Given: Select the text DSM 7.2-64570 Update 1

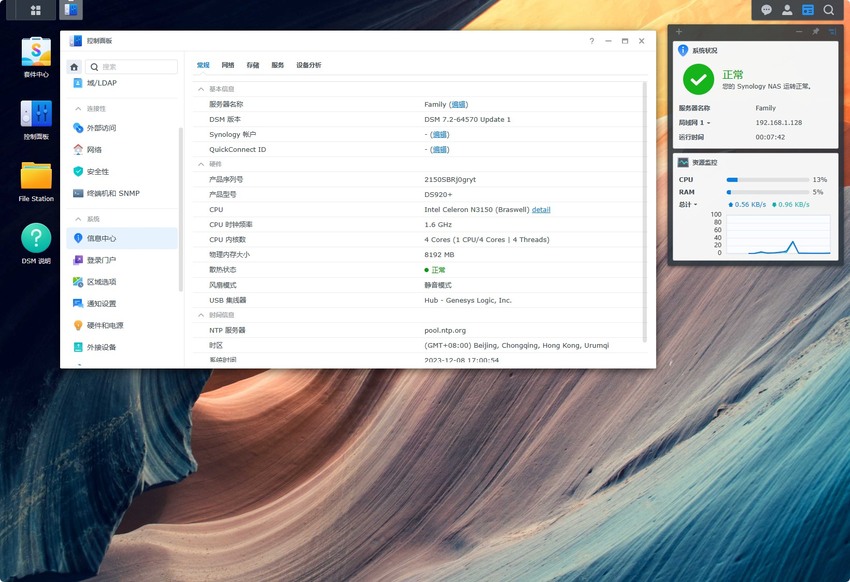Looking at the screenshot, I should click(x=467, y=120).
